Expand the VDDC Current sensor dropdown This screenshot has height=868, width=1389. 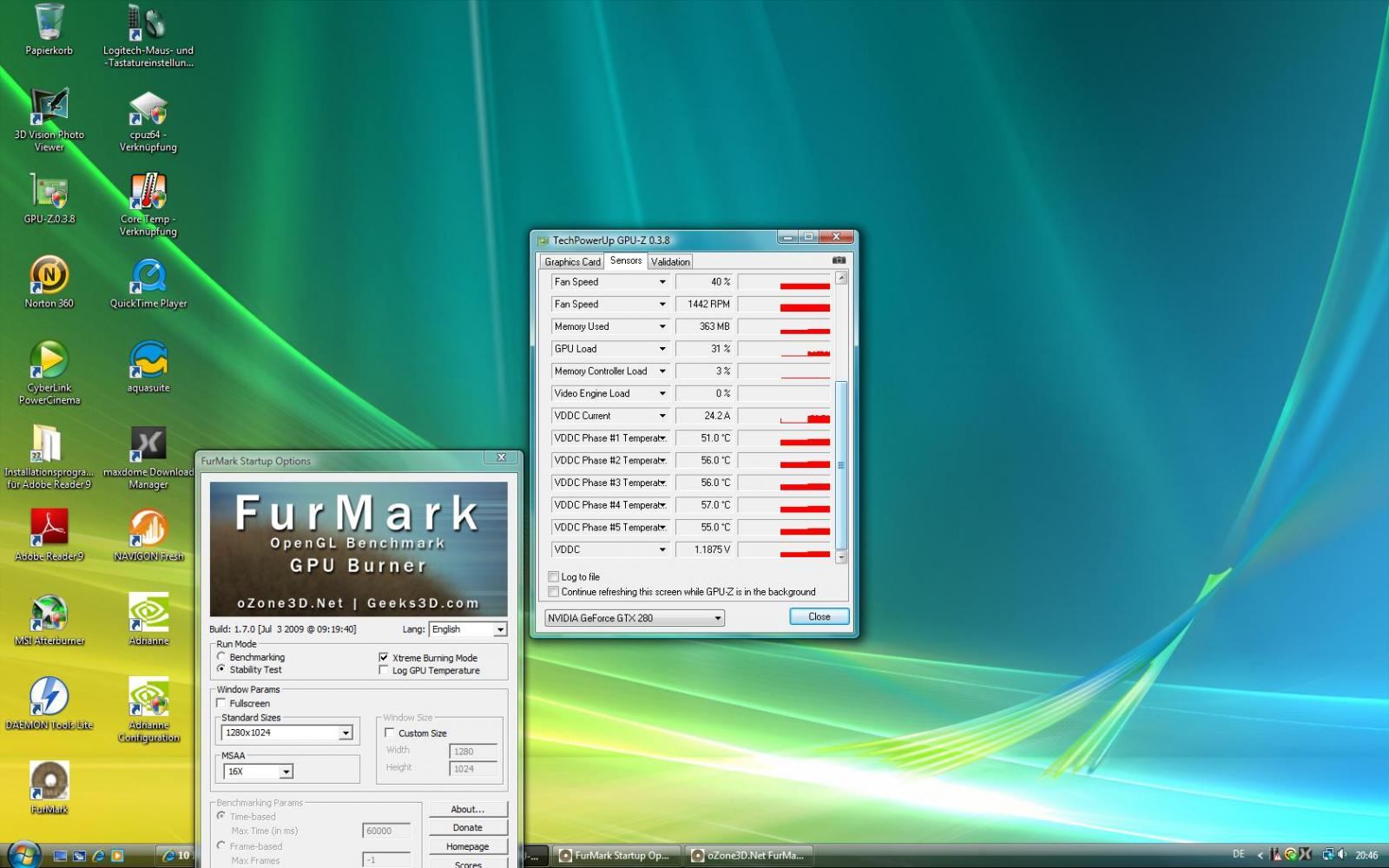pyautogui.click(x=662, y=416)
